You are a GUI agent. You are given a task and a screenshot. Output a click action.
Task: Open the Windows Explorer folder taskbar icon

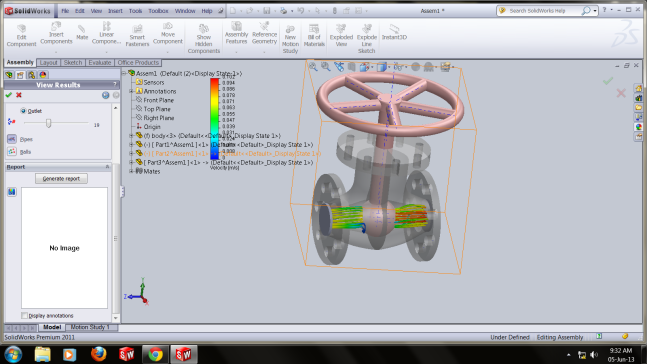(42, 354)
